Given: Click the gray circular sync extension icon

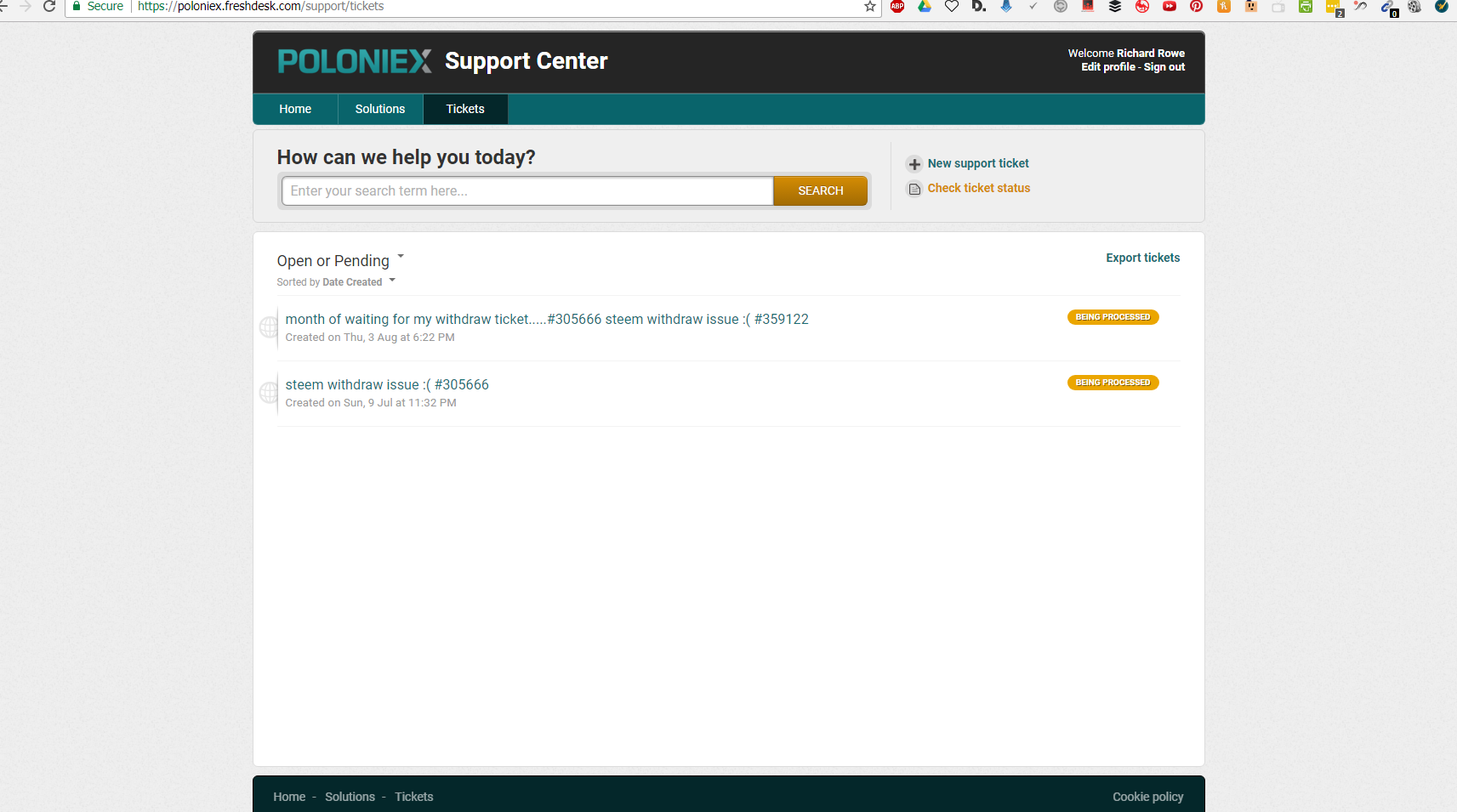Looking at the screenshot, I should tap(1061, 6).
